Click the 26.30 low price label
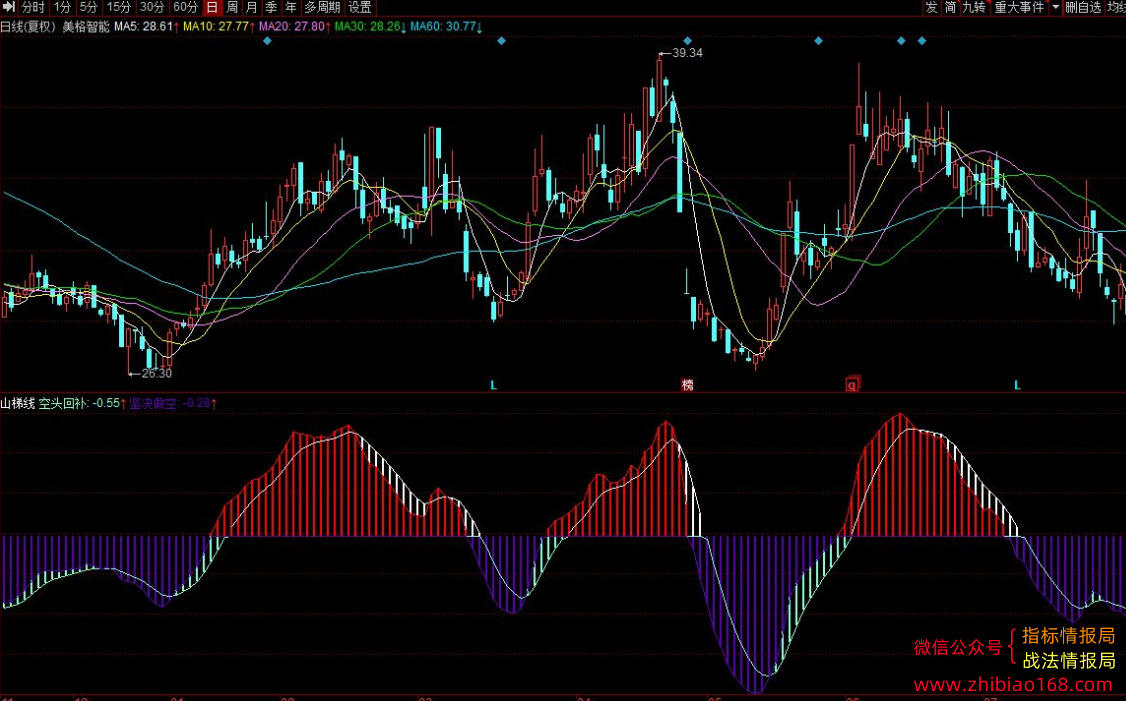 157,373
